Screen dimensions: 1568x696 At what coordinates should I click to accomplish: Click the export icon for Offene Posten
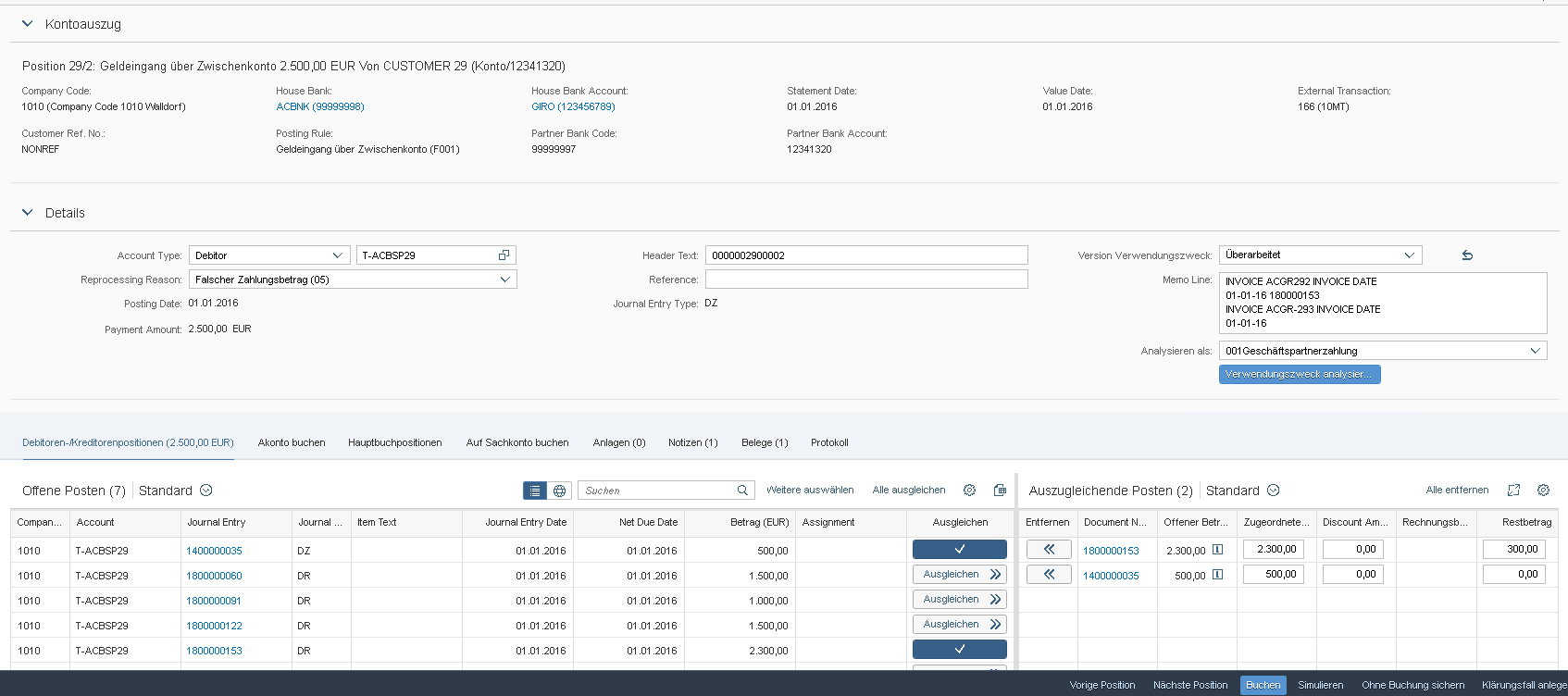click(1000, 491)
